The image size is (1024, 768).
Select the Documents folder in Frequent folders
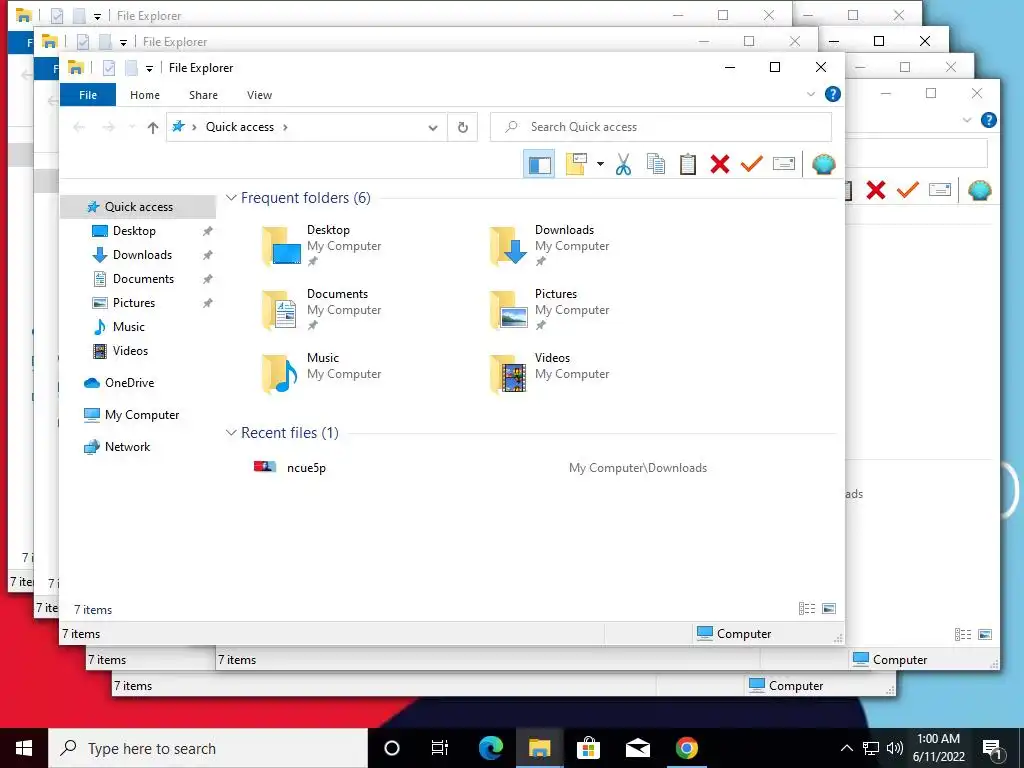(321, 310)
